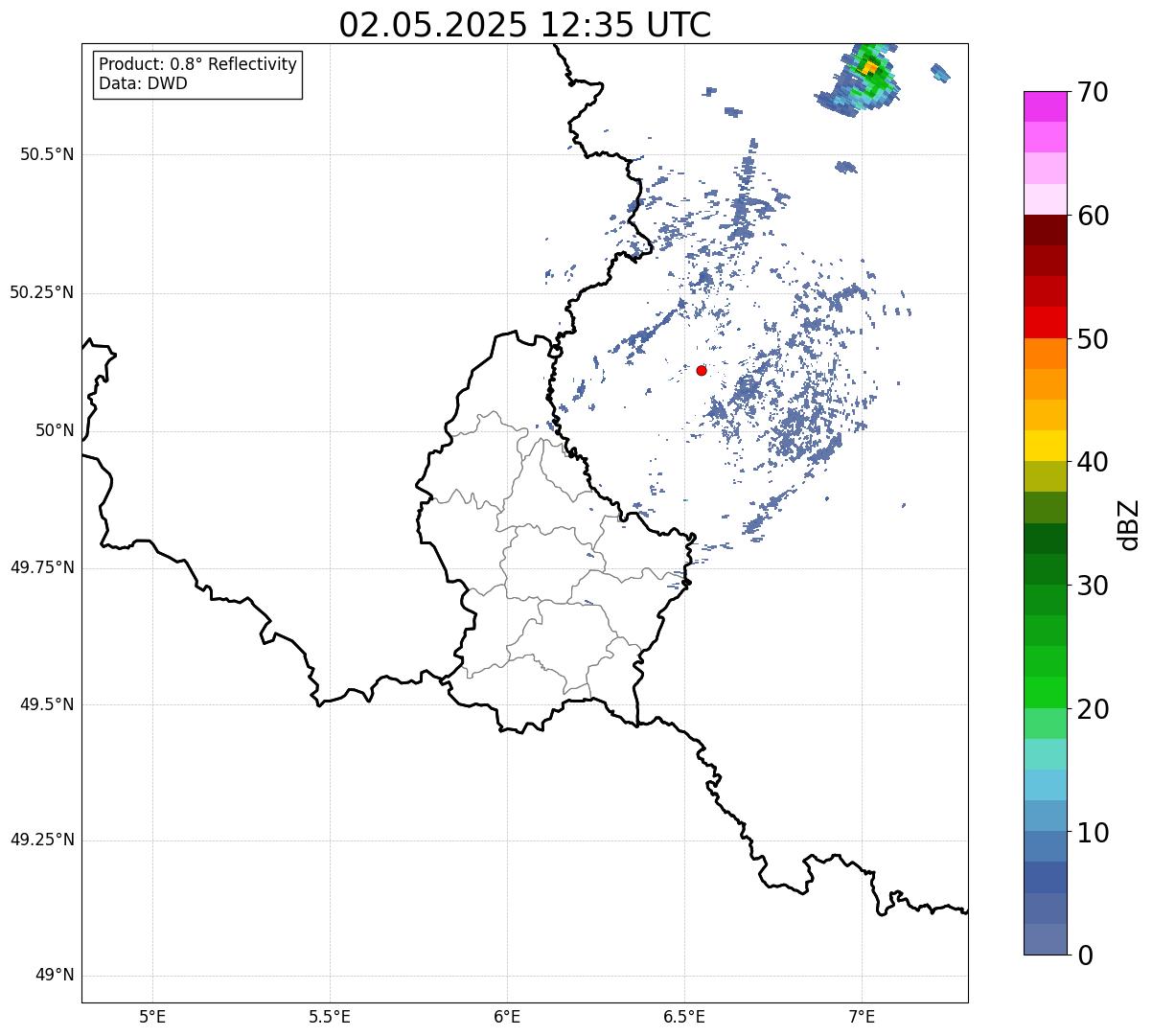Click the "5°E" longitude label
This screenshot has width=1152, height=1036.
[152, 1017]
